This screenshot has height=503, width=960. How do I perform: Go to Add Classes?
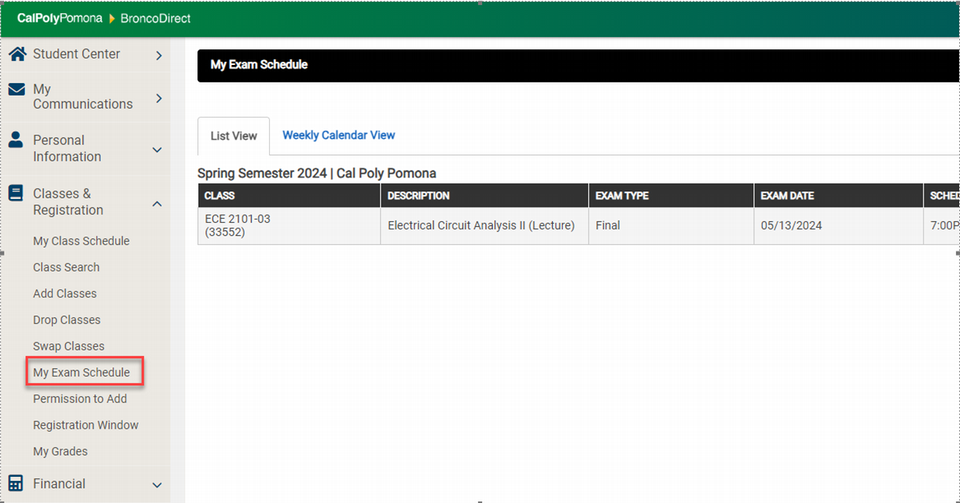coord(65,294)
